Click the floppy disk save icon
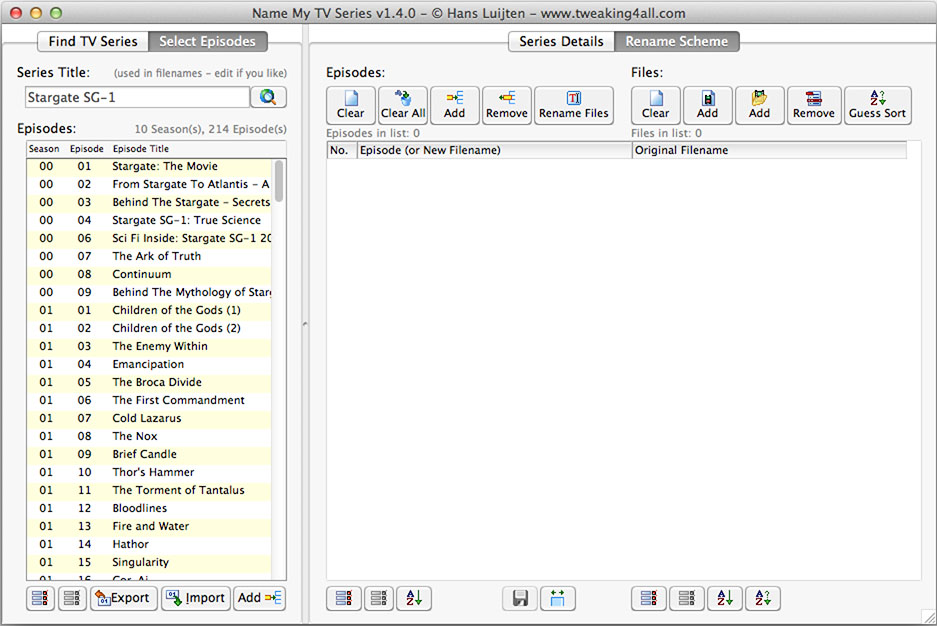This screenshot has width=937, height=626. [520, 598]
